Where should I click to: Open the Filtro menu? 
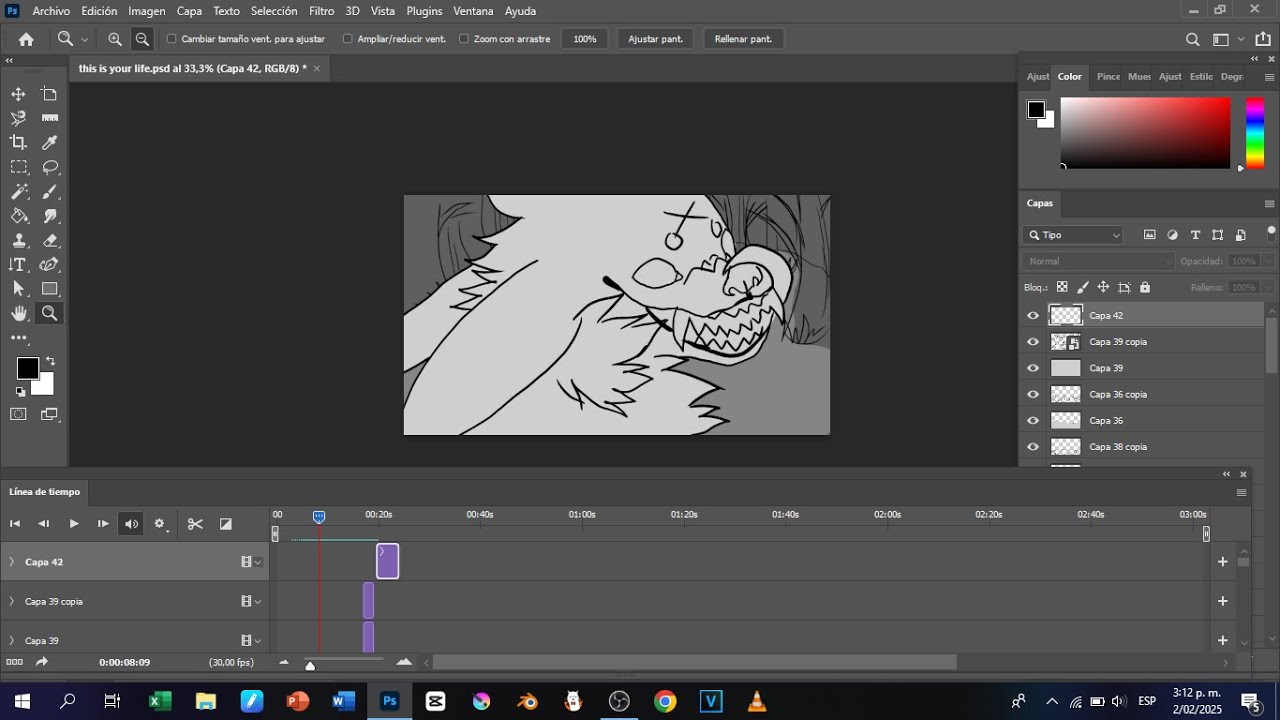(x=322, y=11)
